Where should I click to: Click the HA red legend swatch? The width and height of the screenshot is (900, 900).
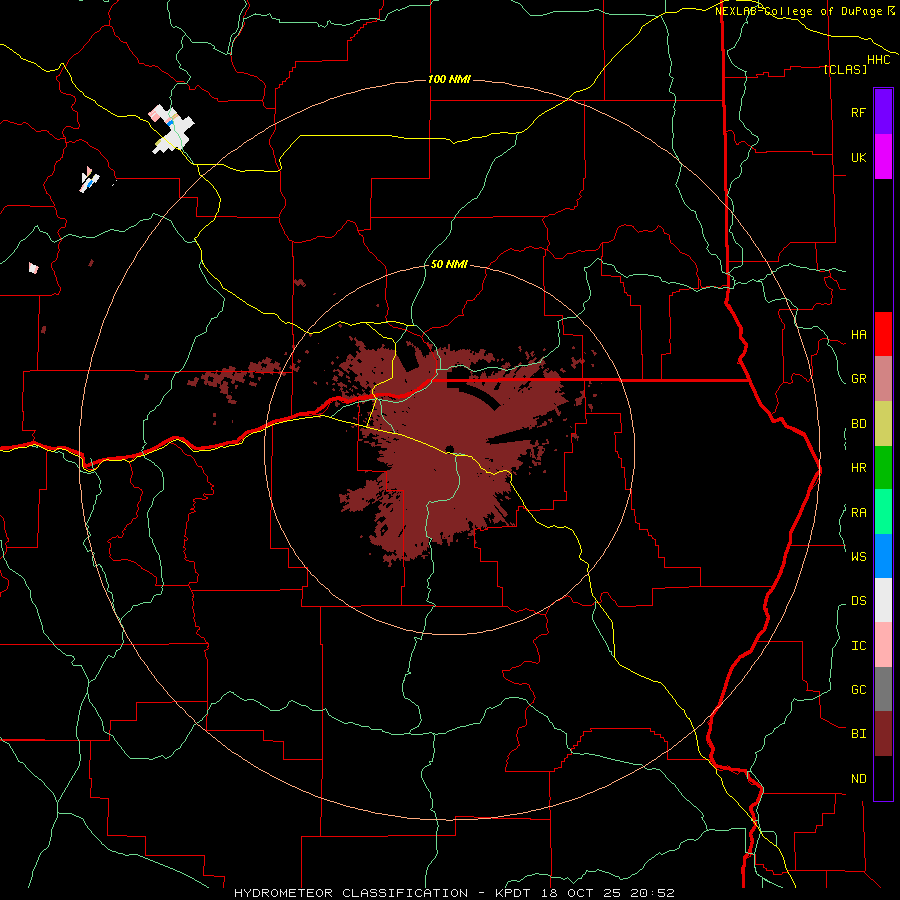click(x=883, y=334)
